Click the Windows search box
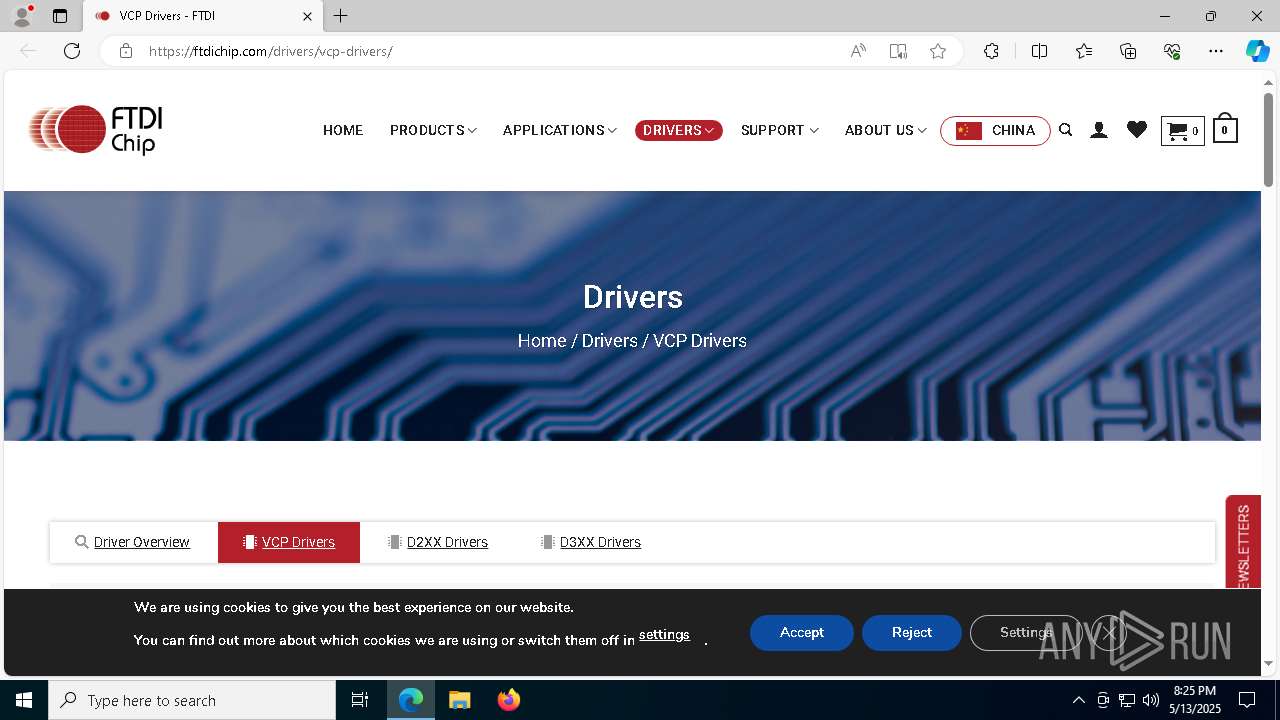Viewport: 1280px width, 720px height. pyautogui.click(x=192, y=700)
